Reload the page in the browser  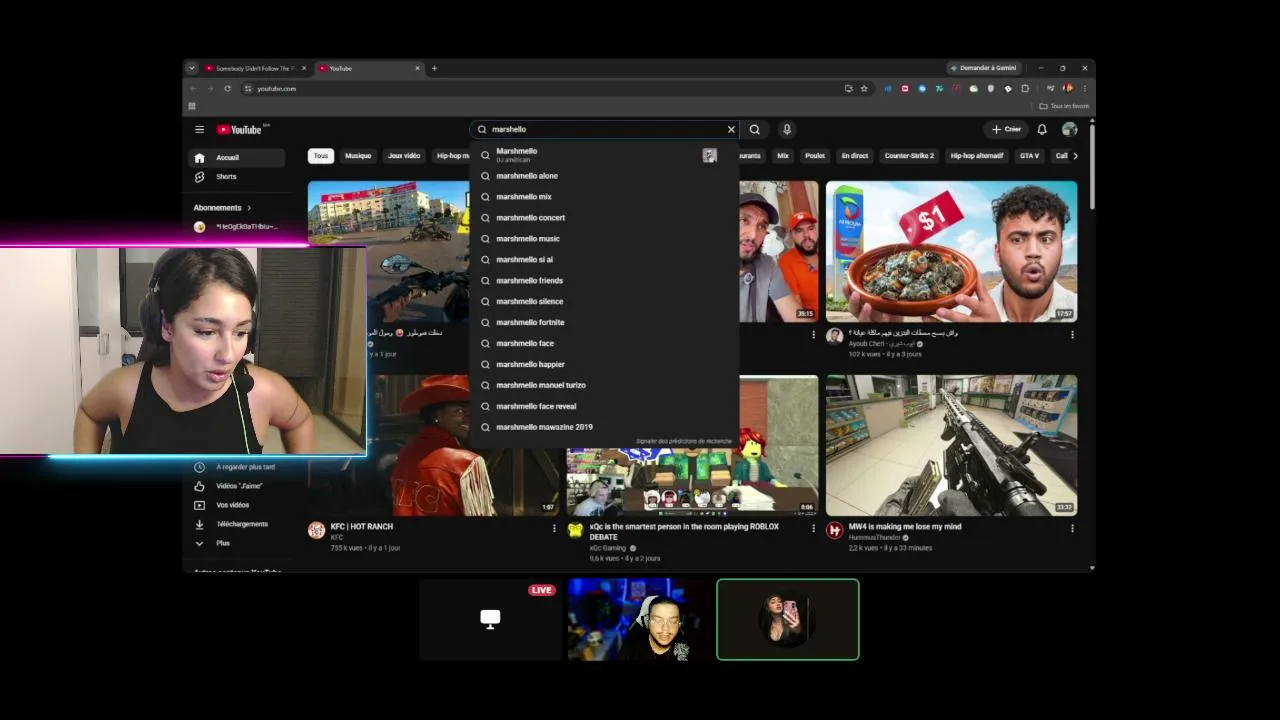coord(227,88)
